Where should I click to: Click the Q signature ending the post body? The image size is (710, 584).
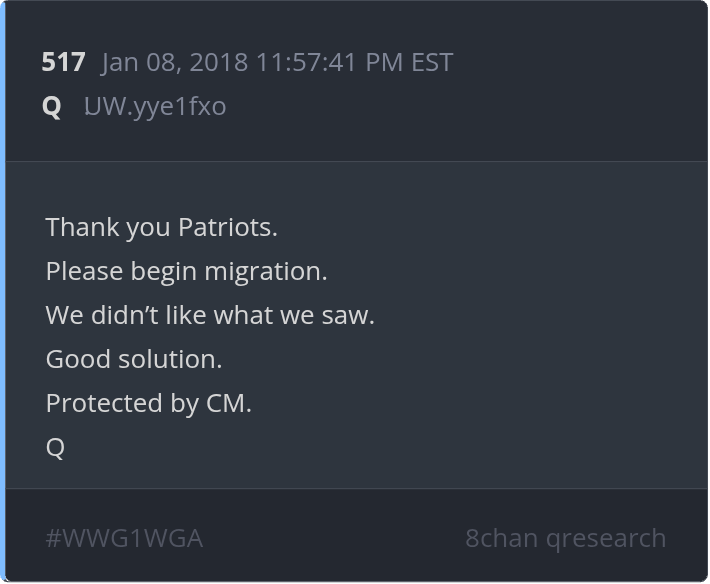55,447
